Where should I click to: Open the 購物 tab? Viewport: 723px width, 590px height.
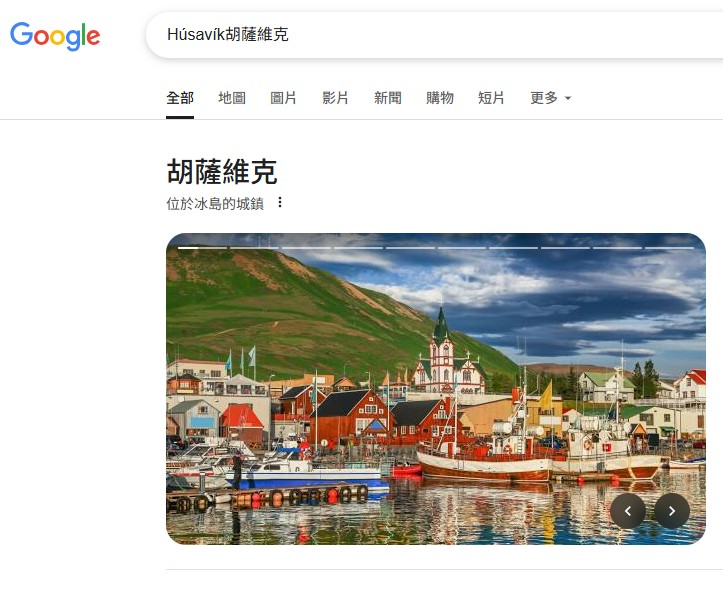pos(439,98)
